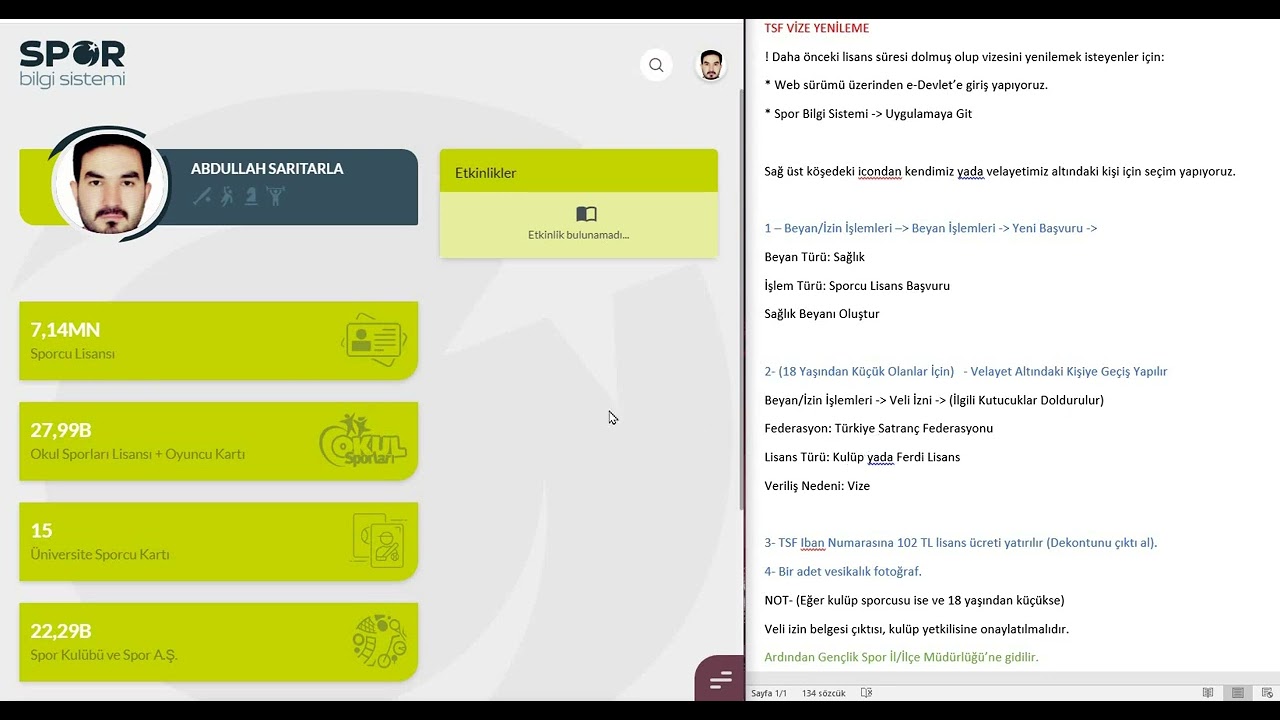The width and height of the screenshot is (1280, 720).
Task: Click the '4- Bir adet vesikalık fotoğraf.' line
Action: pyautogui.click(x=843, y=572)
